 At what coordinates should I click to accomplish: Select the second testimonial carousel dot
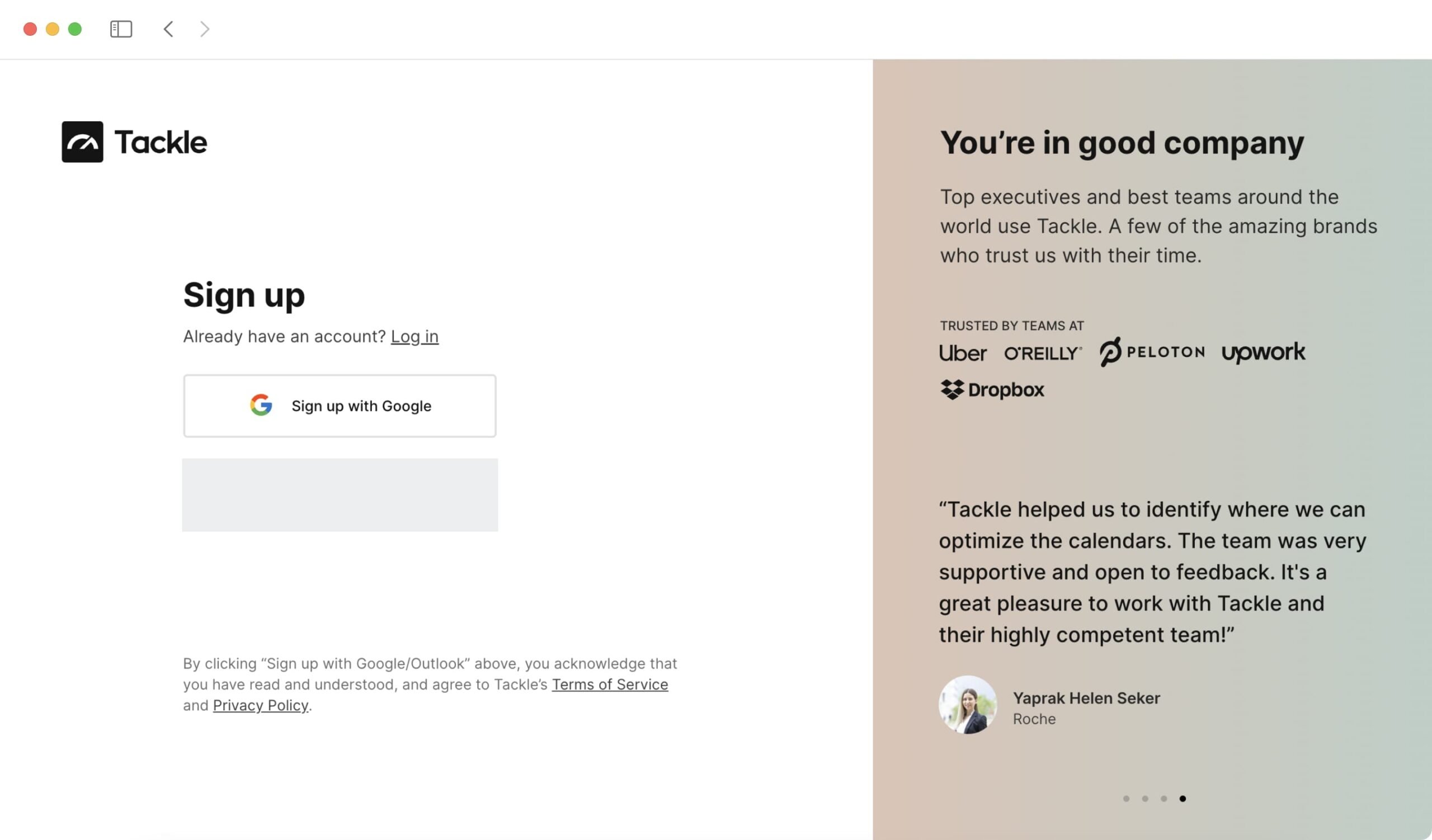point(1145,799)
